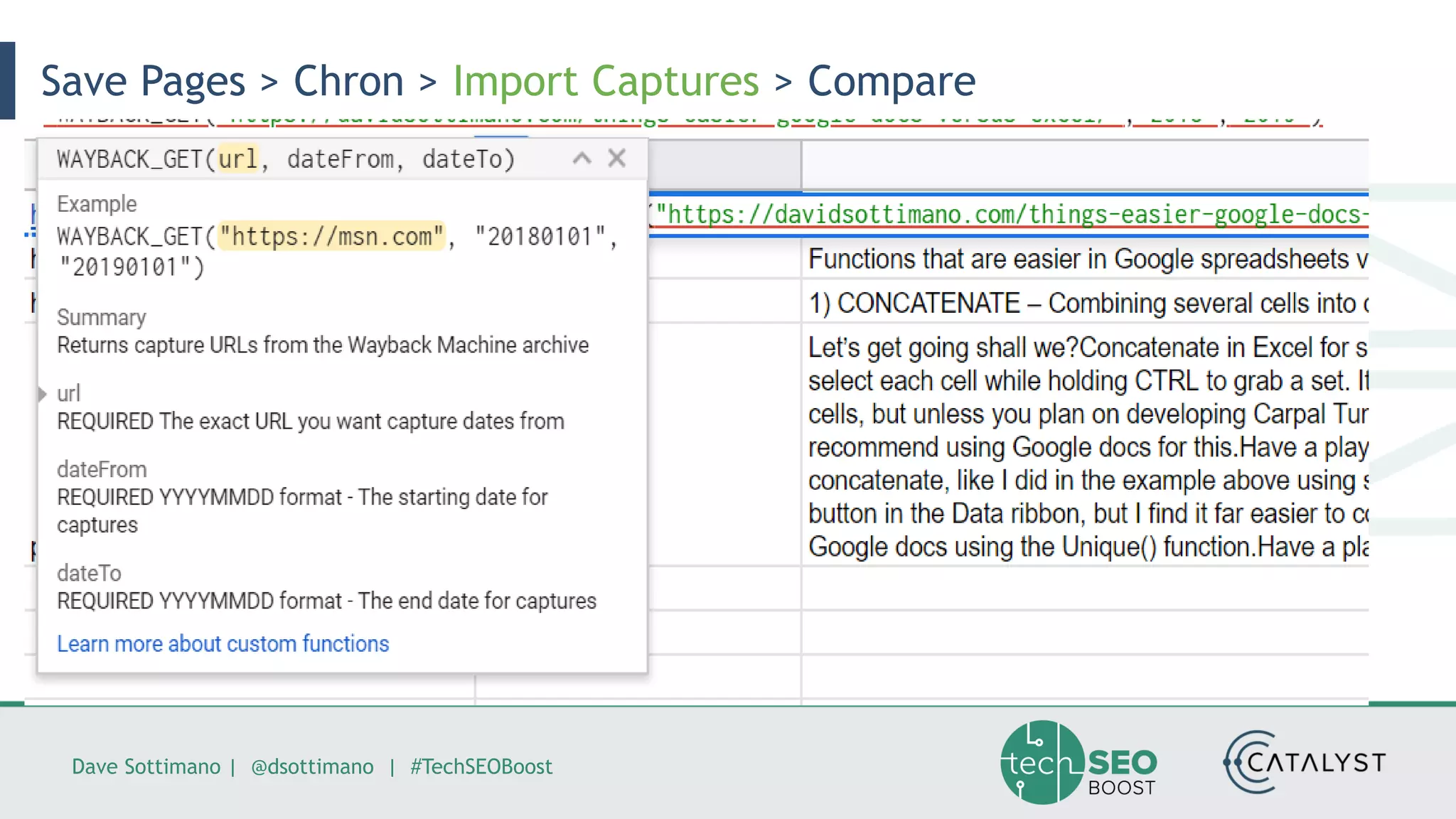Click highlighted 'url' in function signature
This screenshot has height=819, width=1456.
(x=238, y=159)
